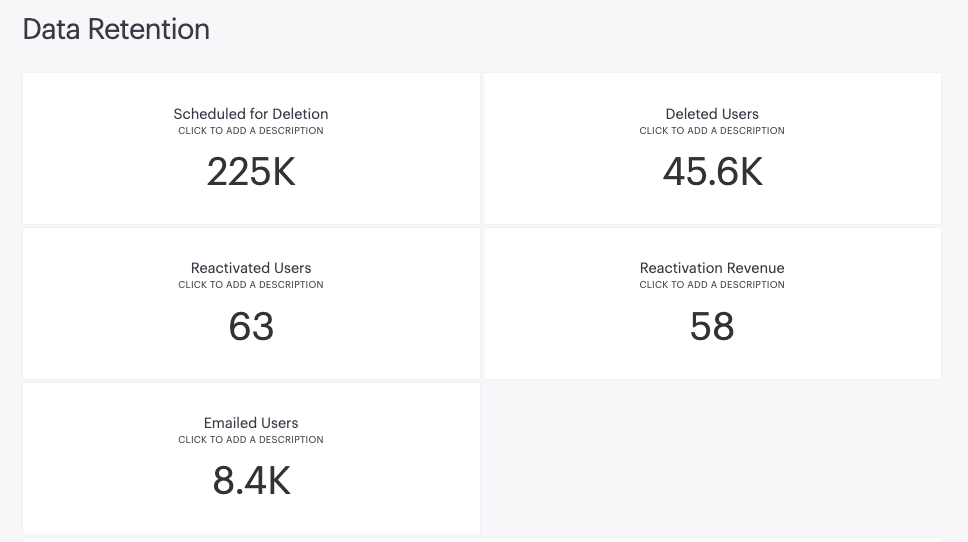Select the Reactivation Revenue card title

712,268
